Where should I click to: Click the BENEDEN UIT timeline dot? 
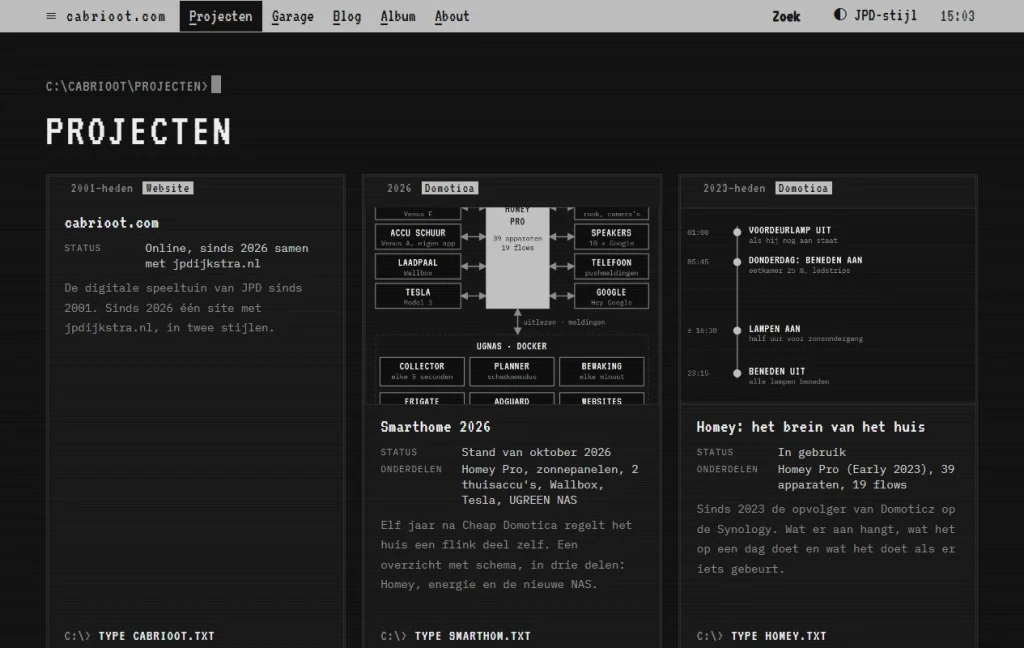[737, 373]
